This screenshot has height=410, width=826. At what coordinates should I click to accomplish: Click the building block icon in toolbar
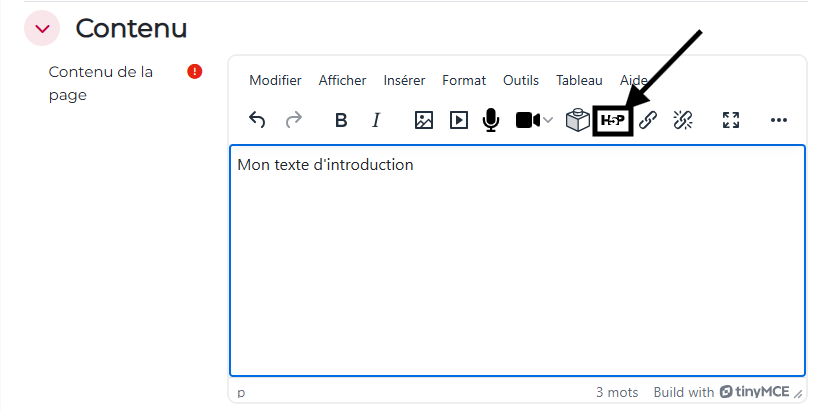(578, 120)
